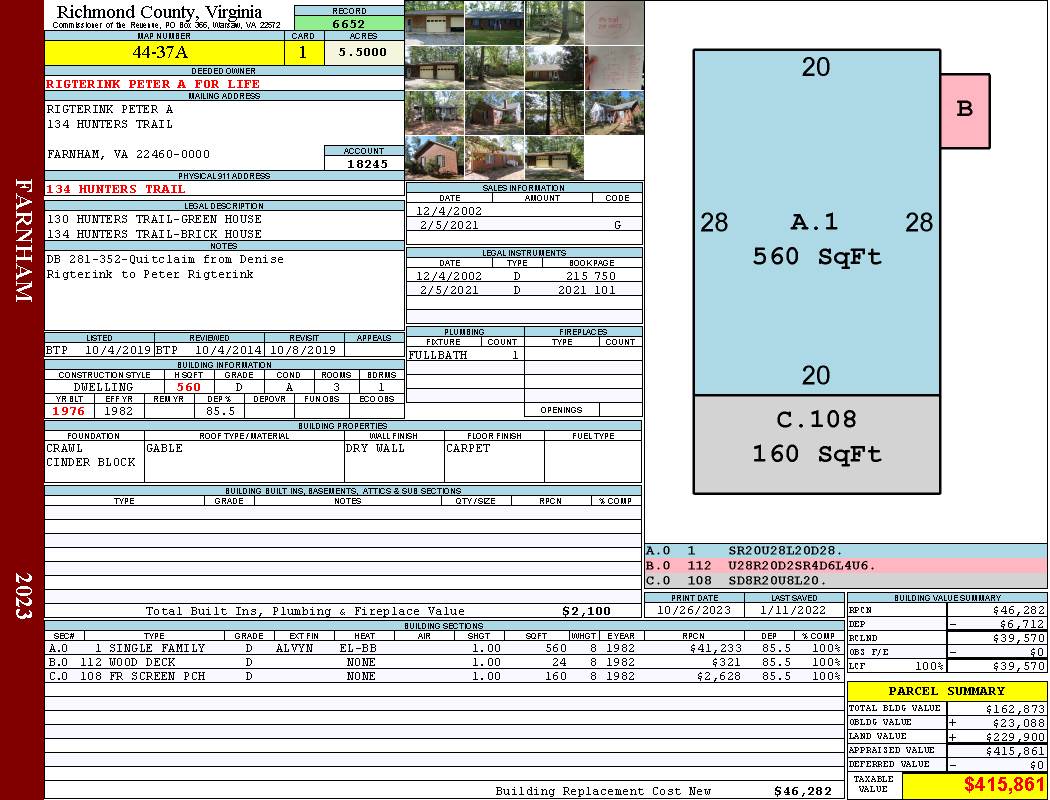Select the 2/5/2021 sales information row
Image resolution: width=1050 pixels, height=800 pixels.
[x=524, y=226]
